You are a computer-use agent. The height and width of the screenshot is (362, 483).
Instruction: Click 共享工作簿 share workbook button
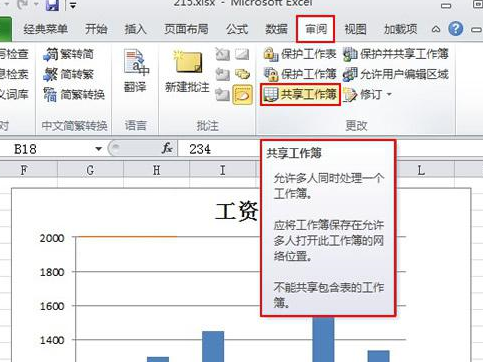(x=300, y=95)
